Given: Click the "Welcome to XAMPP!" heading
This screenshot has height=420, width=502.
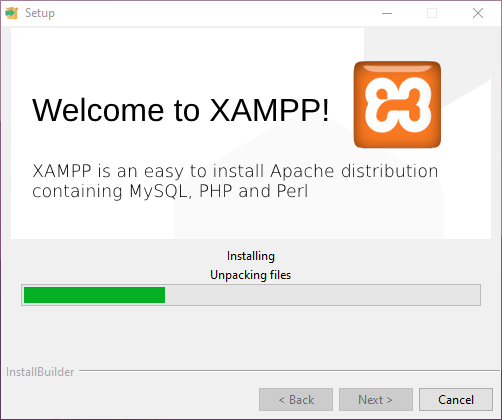Looking at the screenshot, I should (180, 110).
